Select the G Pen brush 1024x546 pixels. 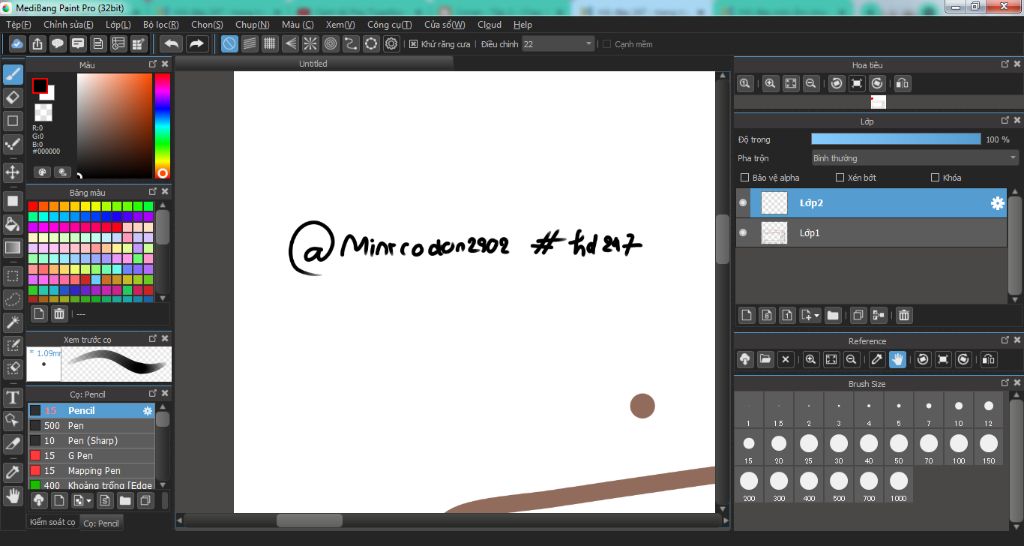click(x=91, y=456)
